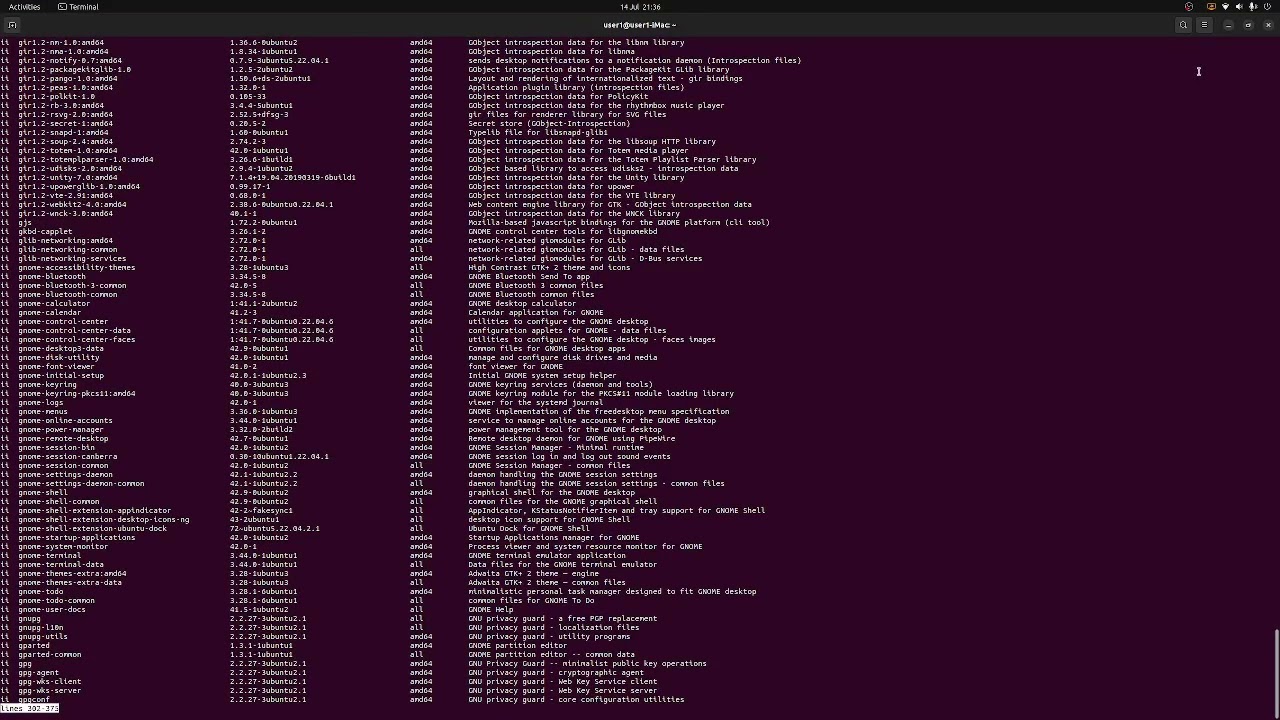
Task: Minimize the terminal window
Action: [1228, 25]
